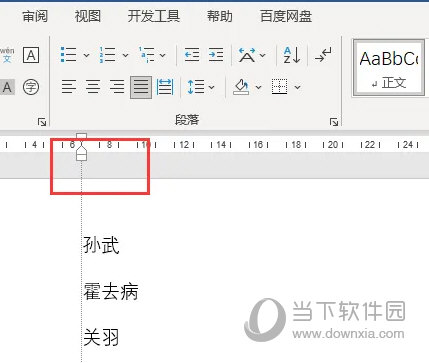Click the text 霍去病
Image resolution: width=429 pixels, height=363 pixels.
[111, 291]
